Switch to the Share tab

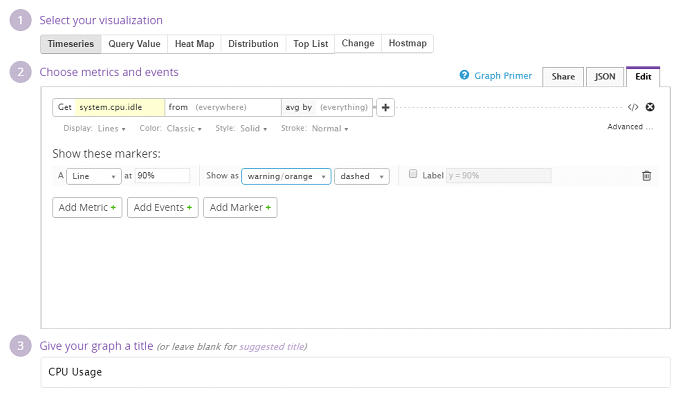tap(563, 77)
